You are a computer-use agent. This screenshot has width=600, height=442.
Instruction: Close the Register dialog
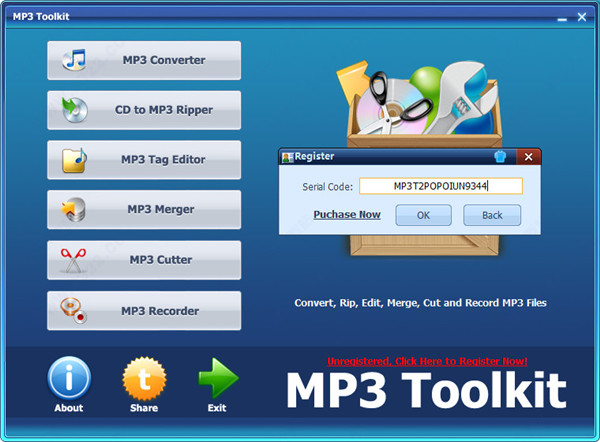point(528,157)
